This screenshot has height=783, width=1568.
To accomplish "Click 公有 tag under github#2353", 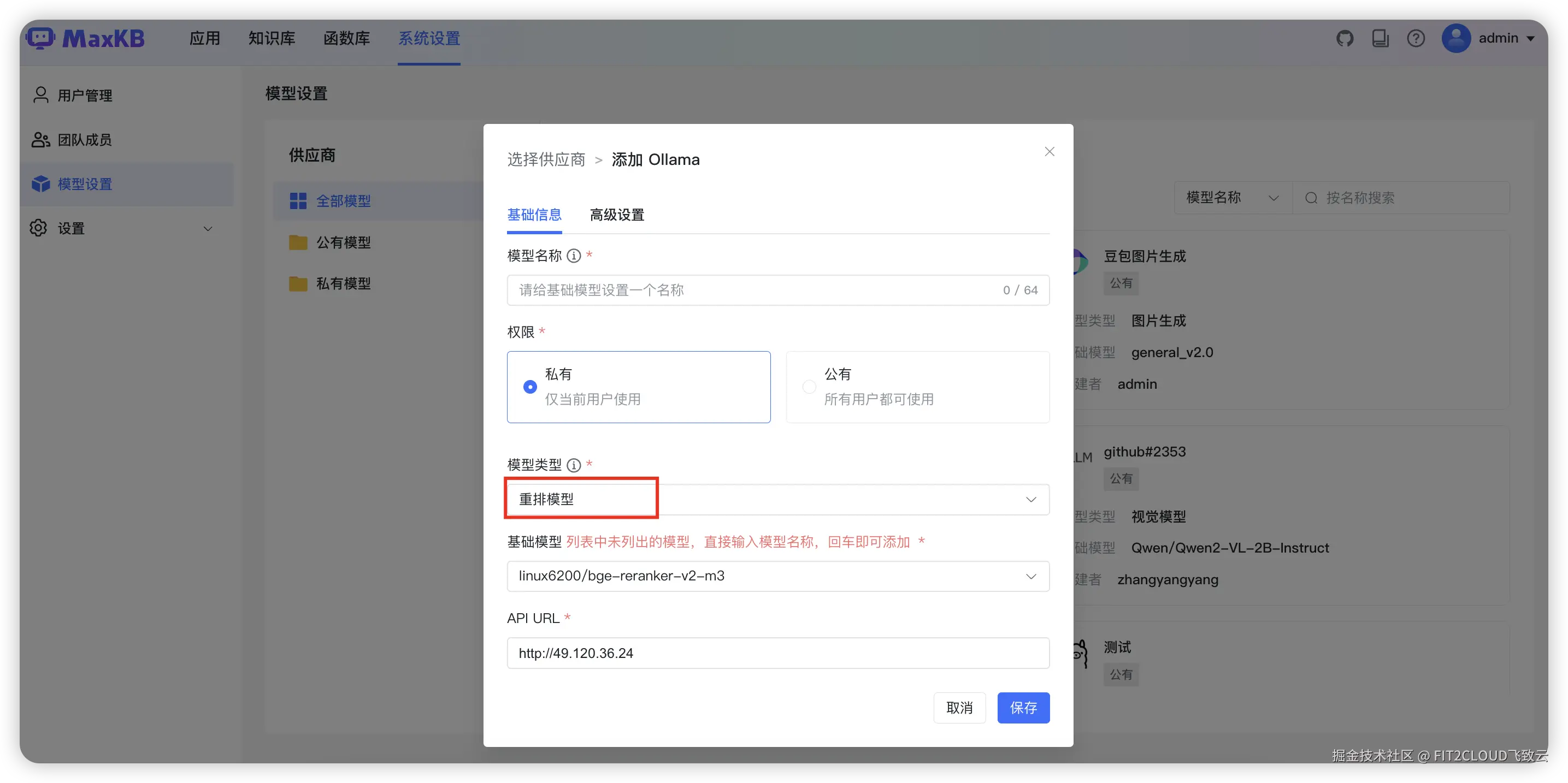I will [x=1121, y=479].
